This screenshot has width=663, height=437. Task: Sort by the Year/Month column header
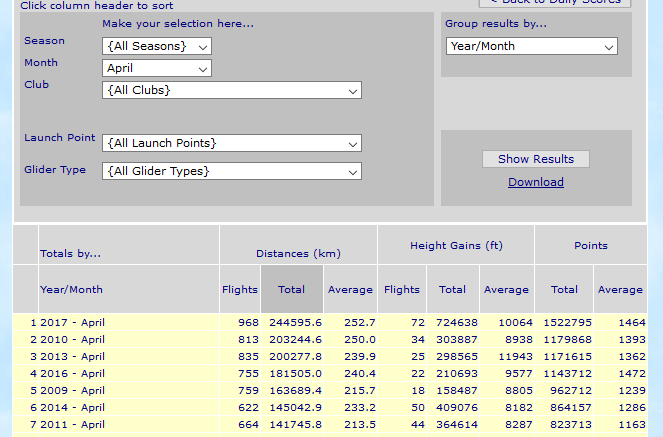pos(71,290)
